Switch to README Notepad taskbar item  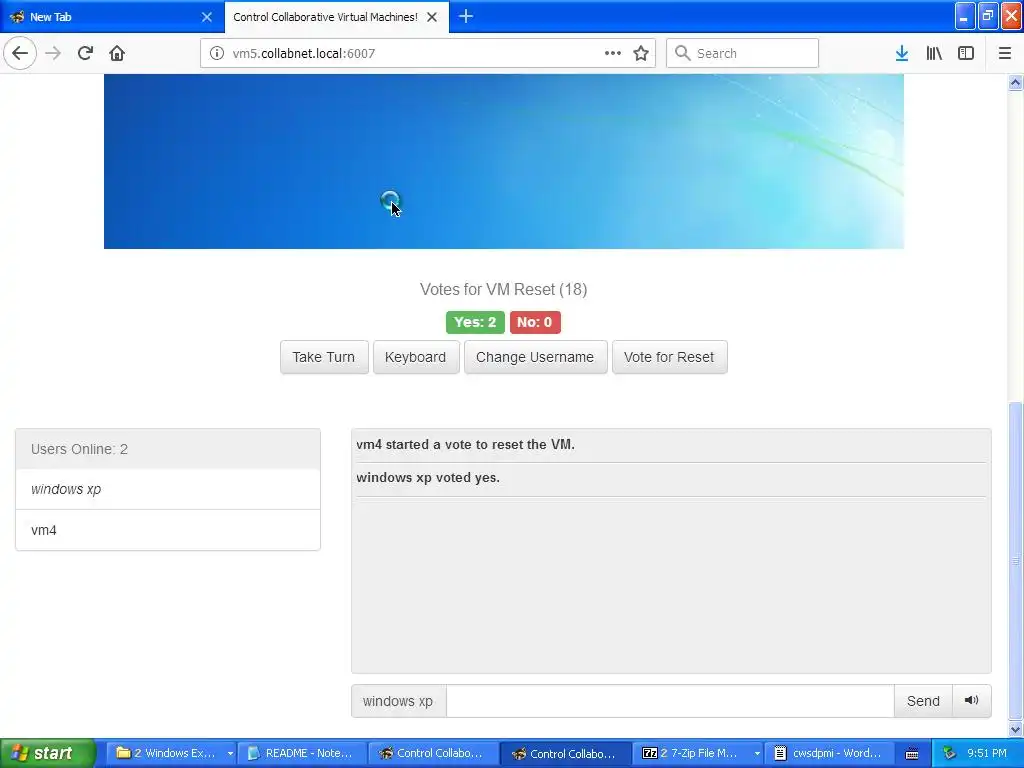tap(302, 753)
